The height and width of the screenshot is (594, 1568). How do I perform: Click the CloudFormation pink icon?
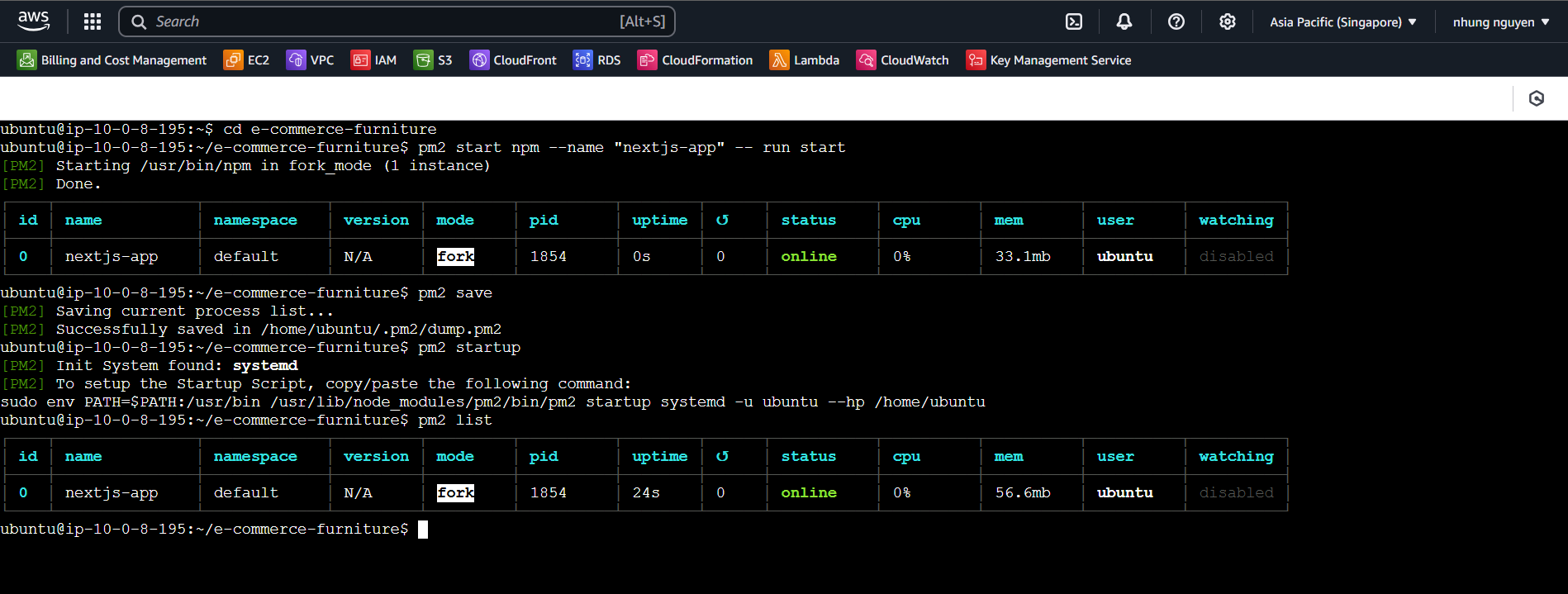click(647, 60)
